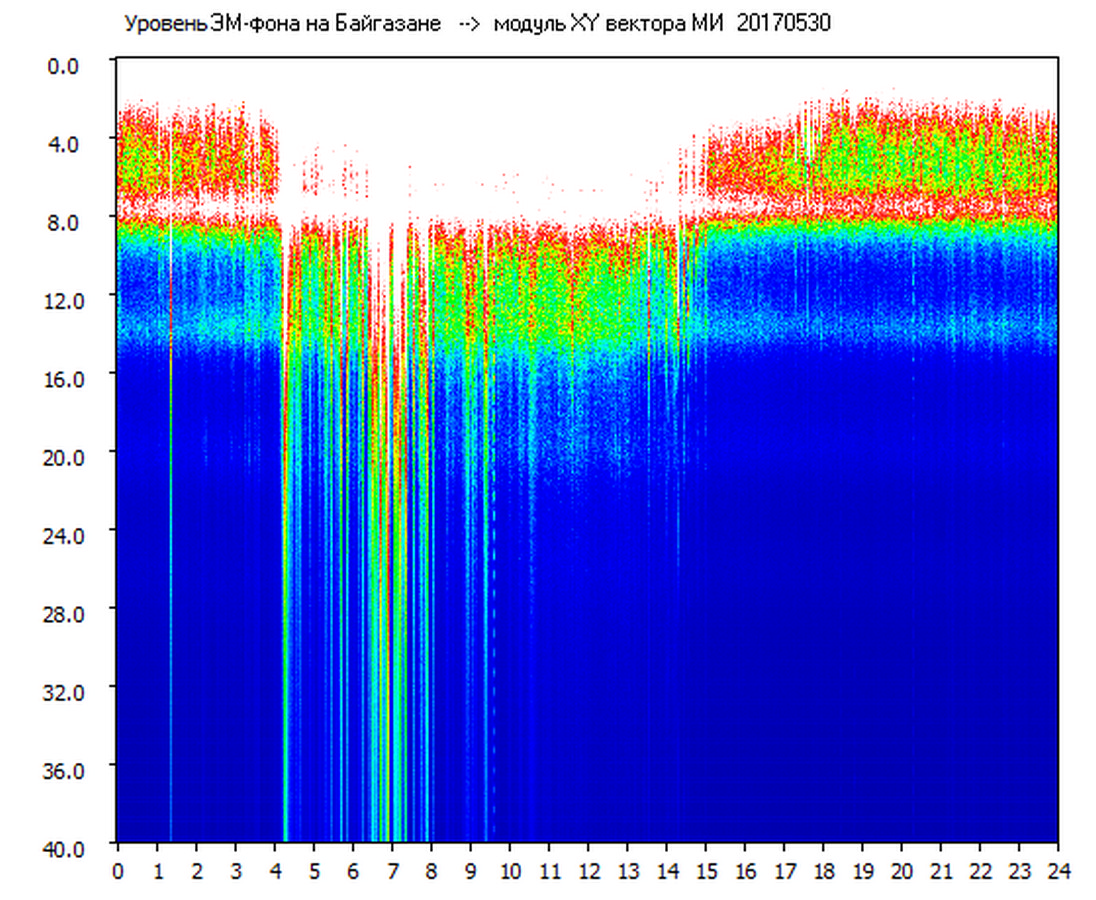
Task: Select the hour 15 tick label
Action: click(x=706, y=871)
